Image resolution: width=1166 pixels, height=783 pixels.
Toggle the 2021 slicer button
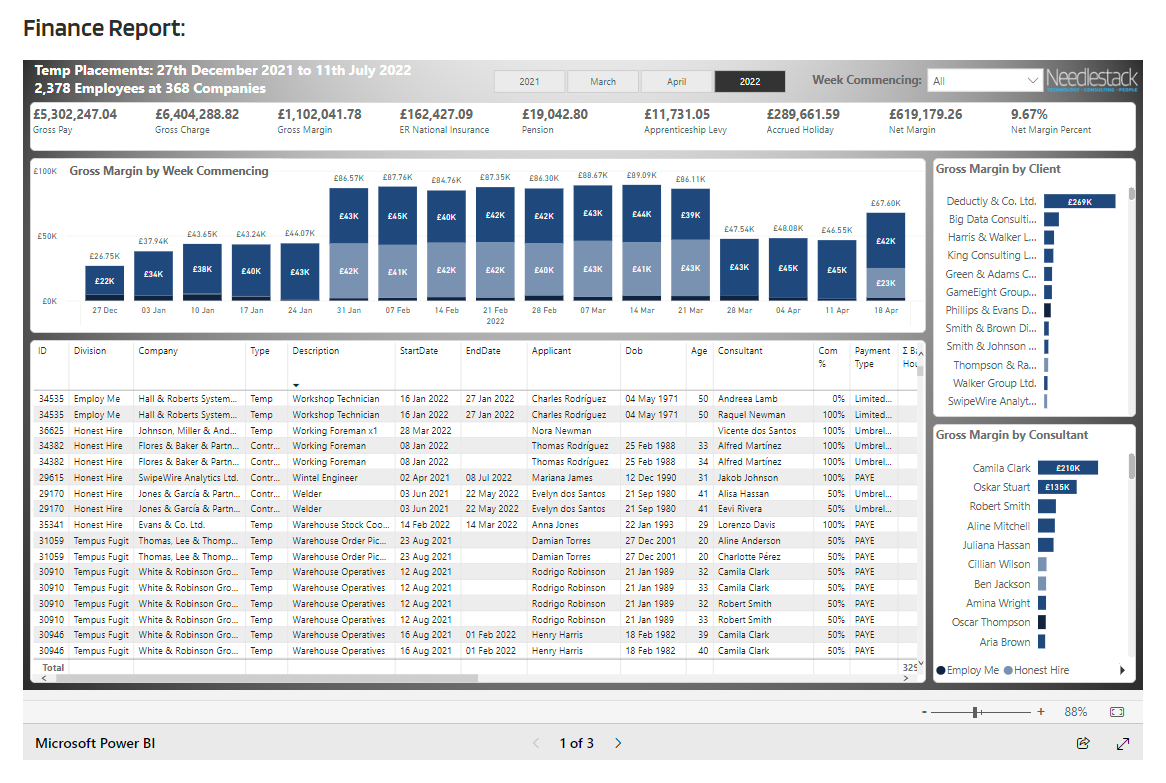coord(529,82)
